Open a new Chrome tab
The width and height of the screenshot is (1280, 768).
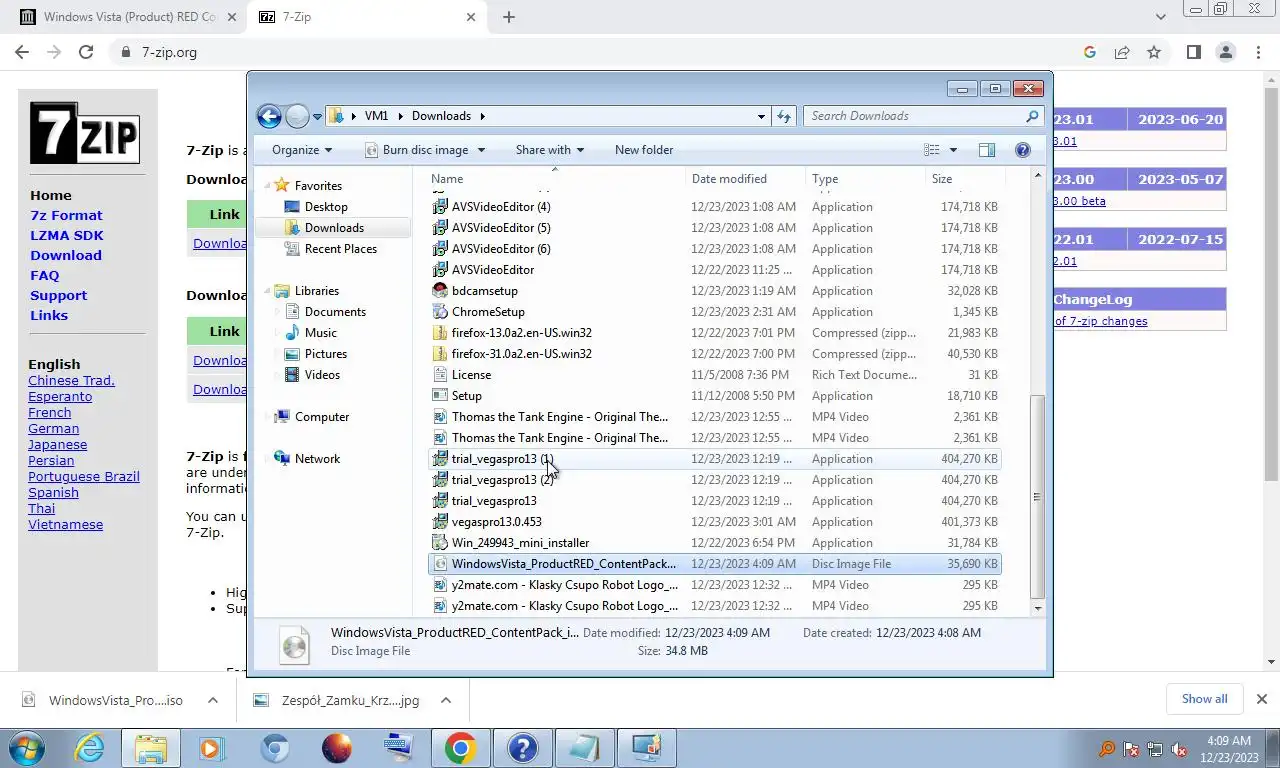[509, 17]
